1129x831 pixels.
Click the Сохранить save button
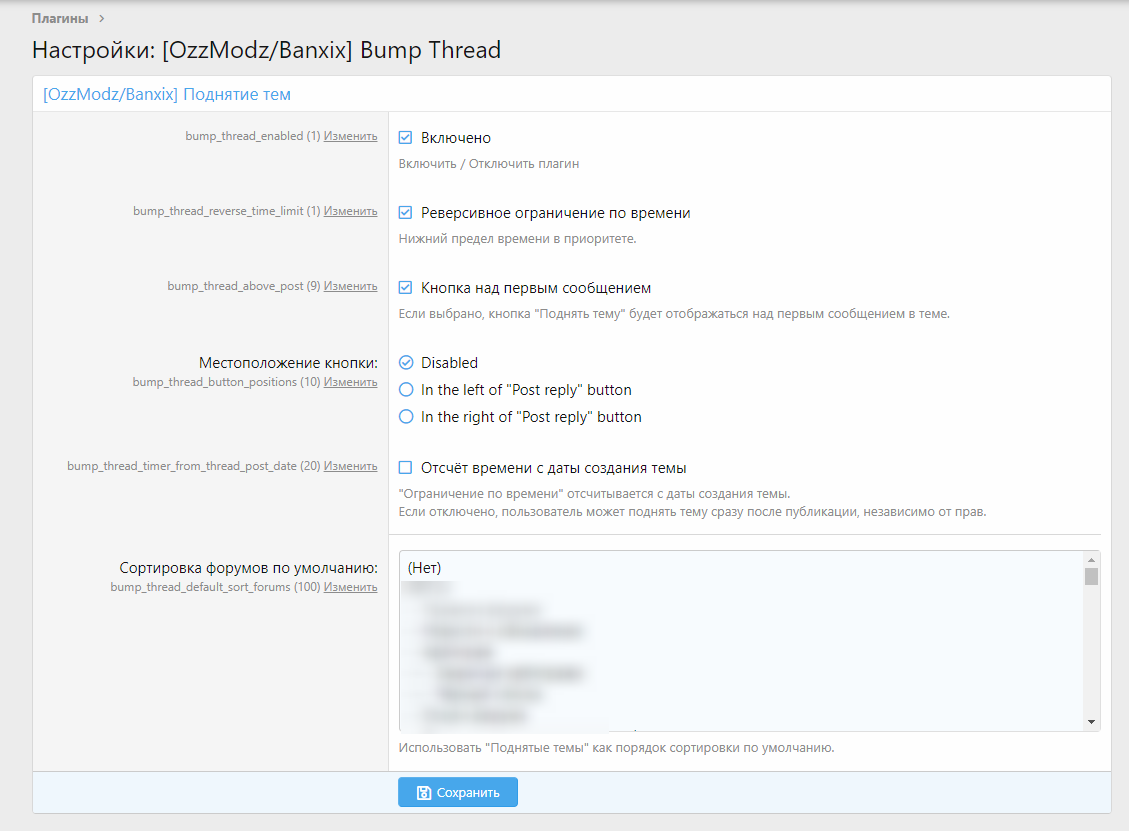[458, 793]
